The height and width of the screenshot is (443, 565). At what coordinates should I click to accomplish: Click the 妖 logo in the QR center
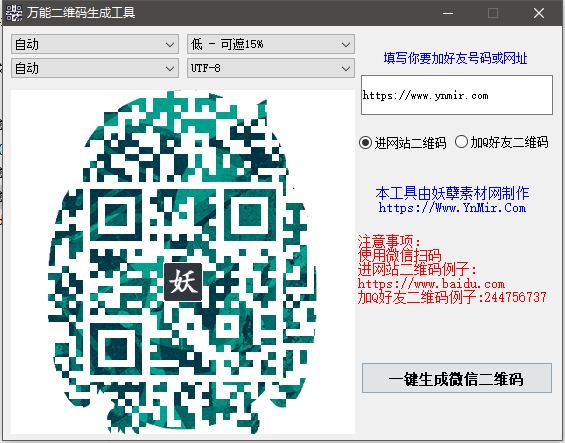(x=183, y=282)
